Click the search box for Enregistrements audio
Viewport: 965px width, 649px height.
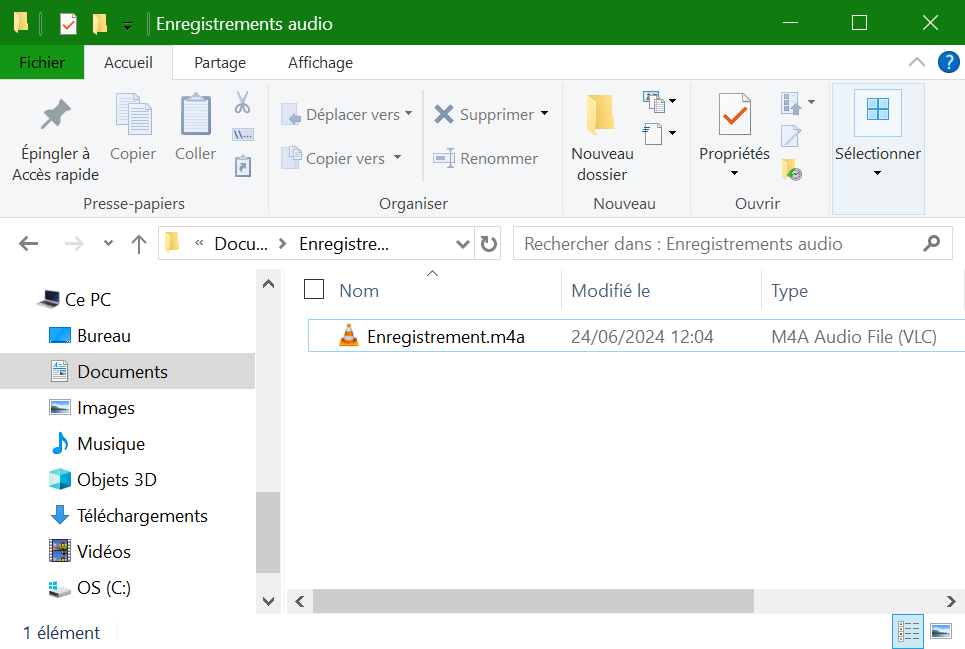click(x=720, y=243)
